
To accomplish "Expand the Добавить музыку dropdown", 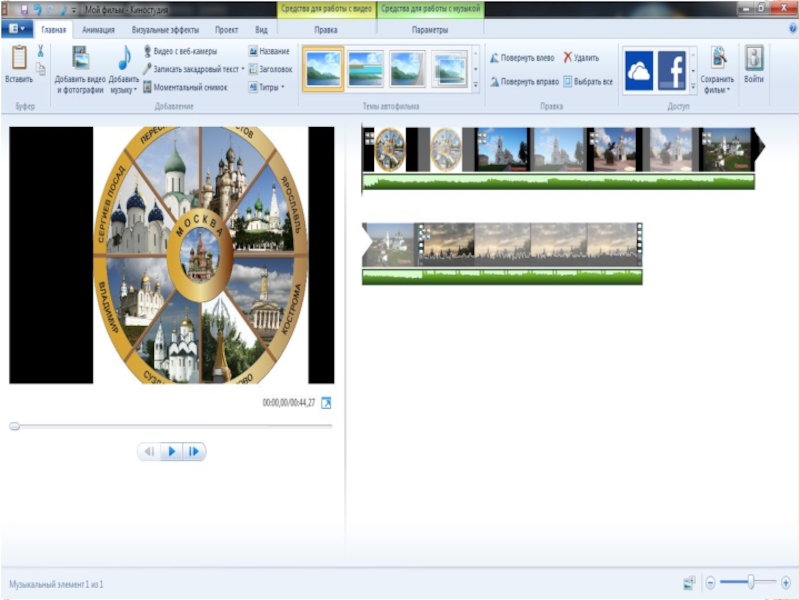I will point(124,89).
